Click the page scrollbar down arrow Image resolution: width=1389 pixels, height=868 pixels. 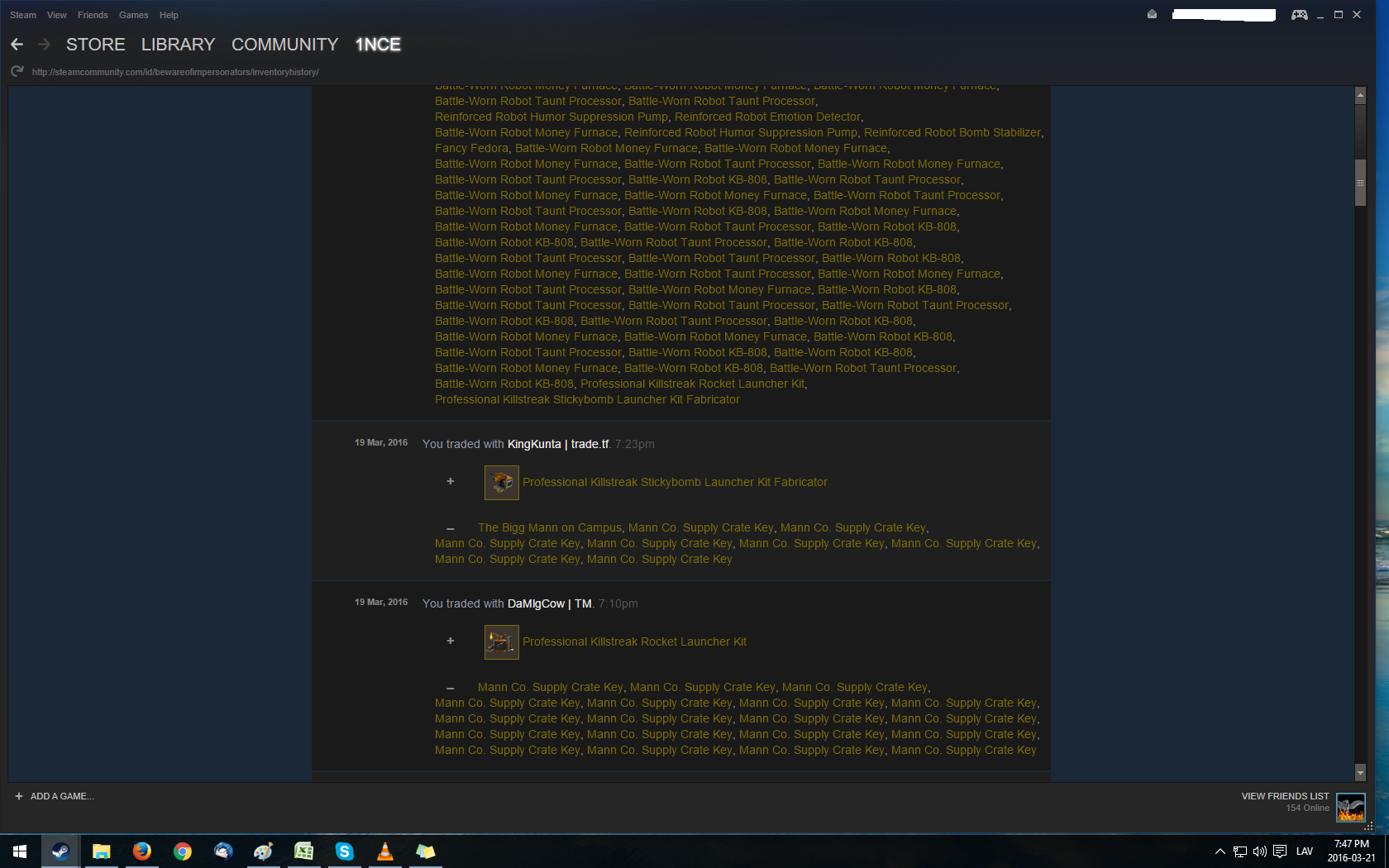[x=1360, y=773]
